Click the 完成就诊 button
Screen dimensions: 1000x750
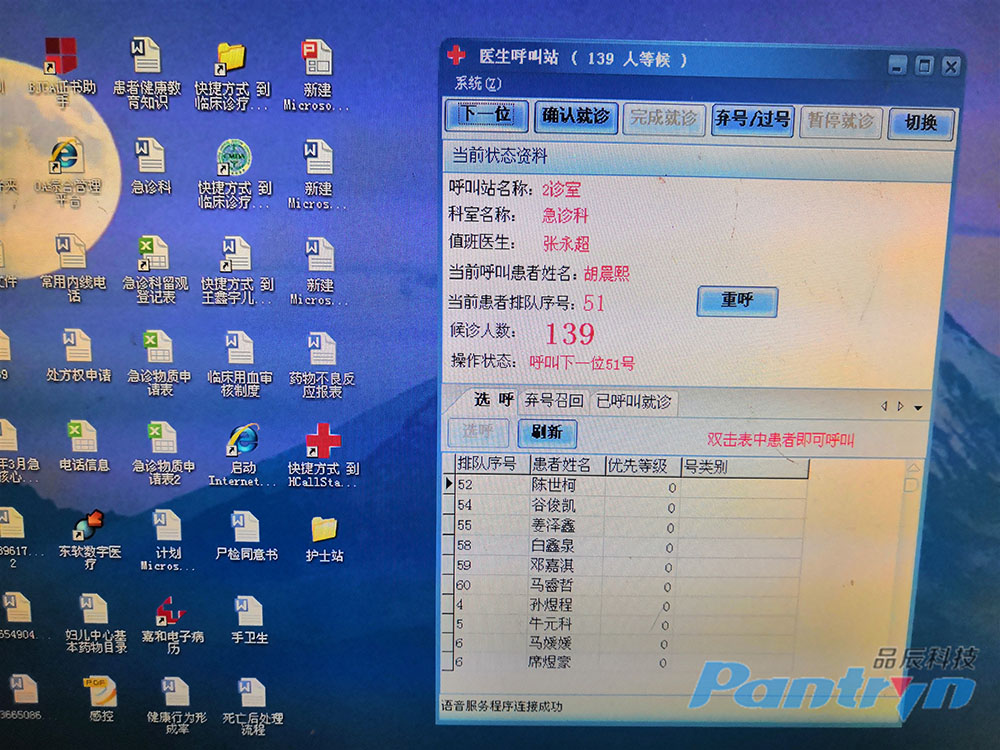[663, 119]
